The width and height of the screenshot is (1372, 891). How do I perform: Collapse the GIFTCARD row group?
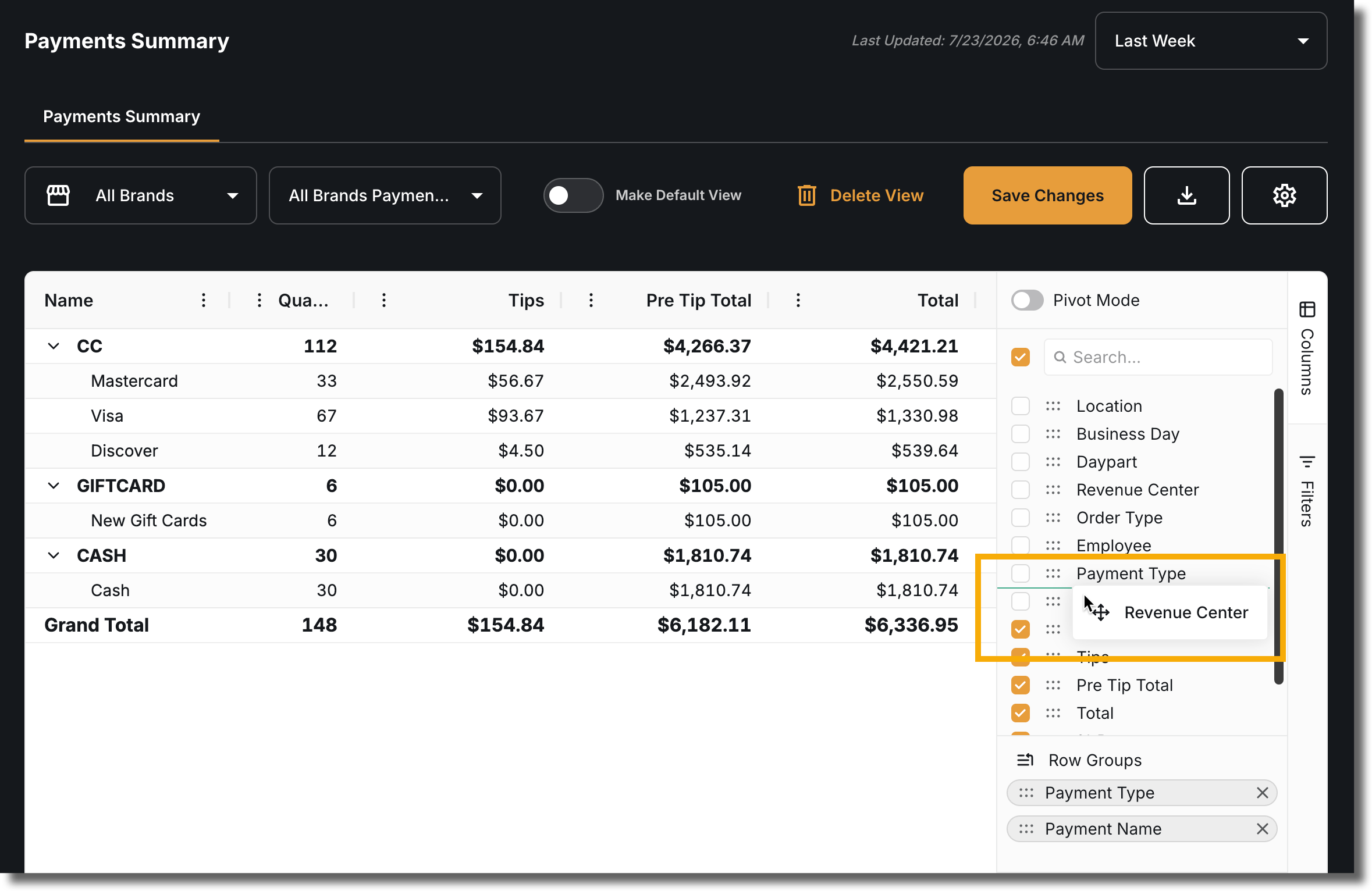pos(53,486)
